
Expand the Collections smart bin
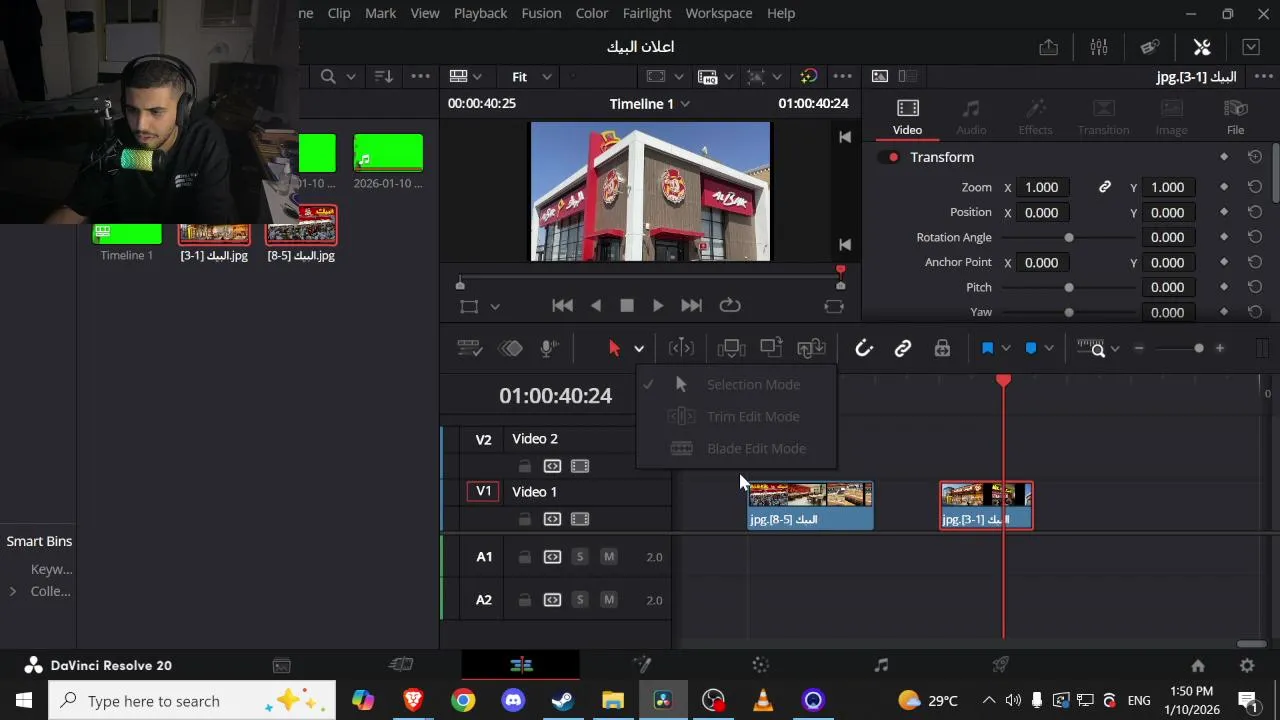coord(12,591)
